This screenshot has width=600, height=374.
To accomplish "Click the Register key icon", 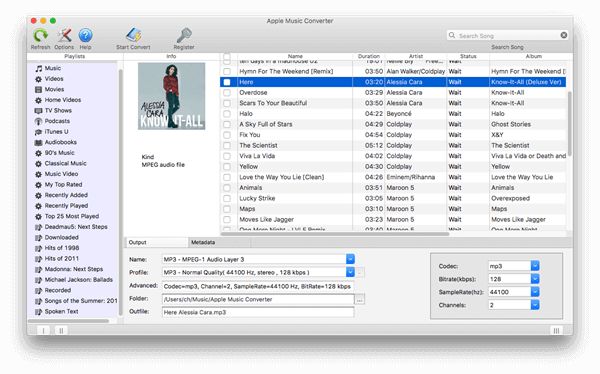I will pos(184,35).
